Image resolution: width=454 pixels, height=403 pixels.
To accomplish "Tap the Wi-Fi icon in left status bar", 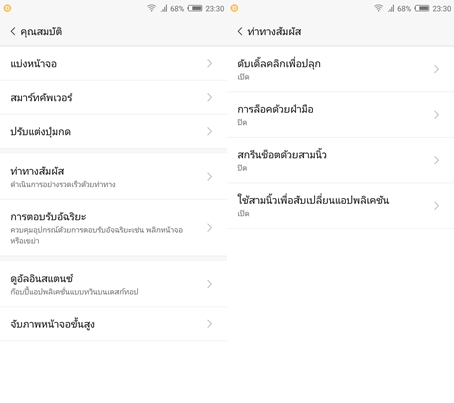I will 151,8.
